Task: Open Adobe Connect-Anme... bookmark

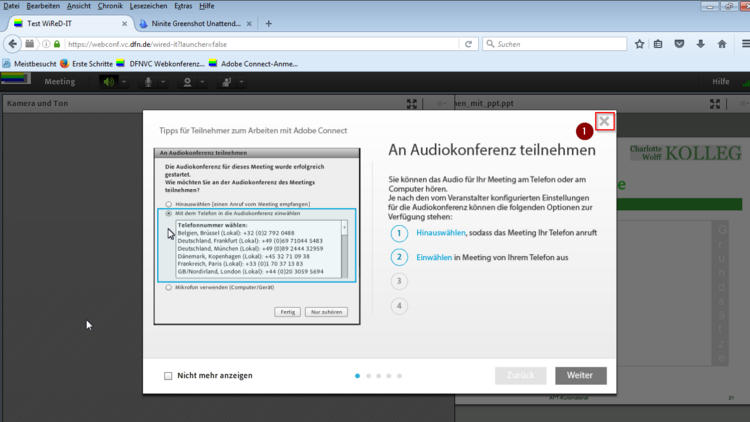Action: pyautogui.click(x=254, y=64)
